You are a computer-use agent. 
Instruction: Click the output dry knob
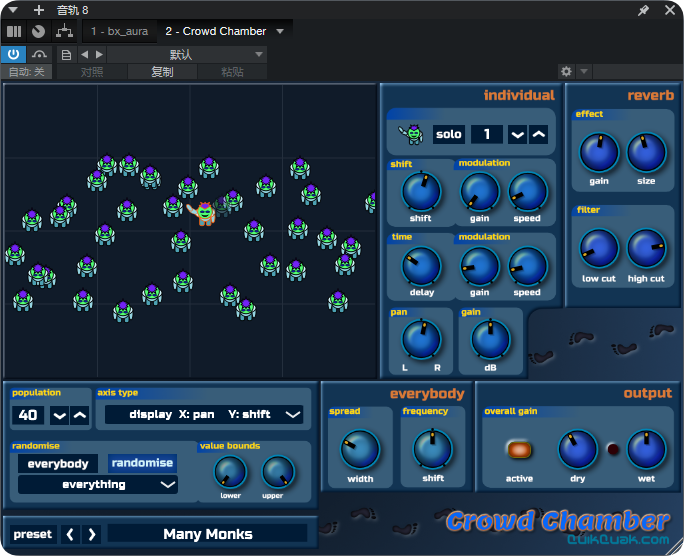578,450
